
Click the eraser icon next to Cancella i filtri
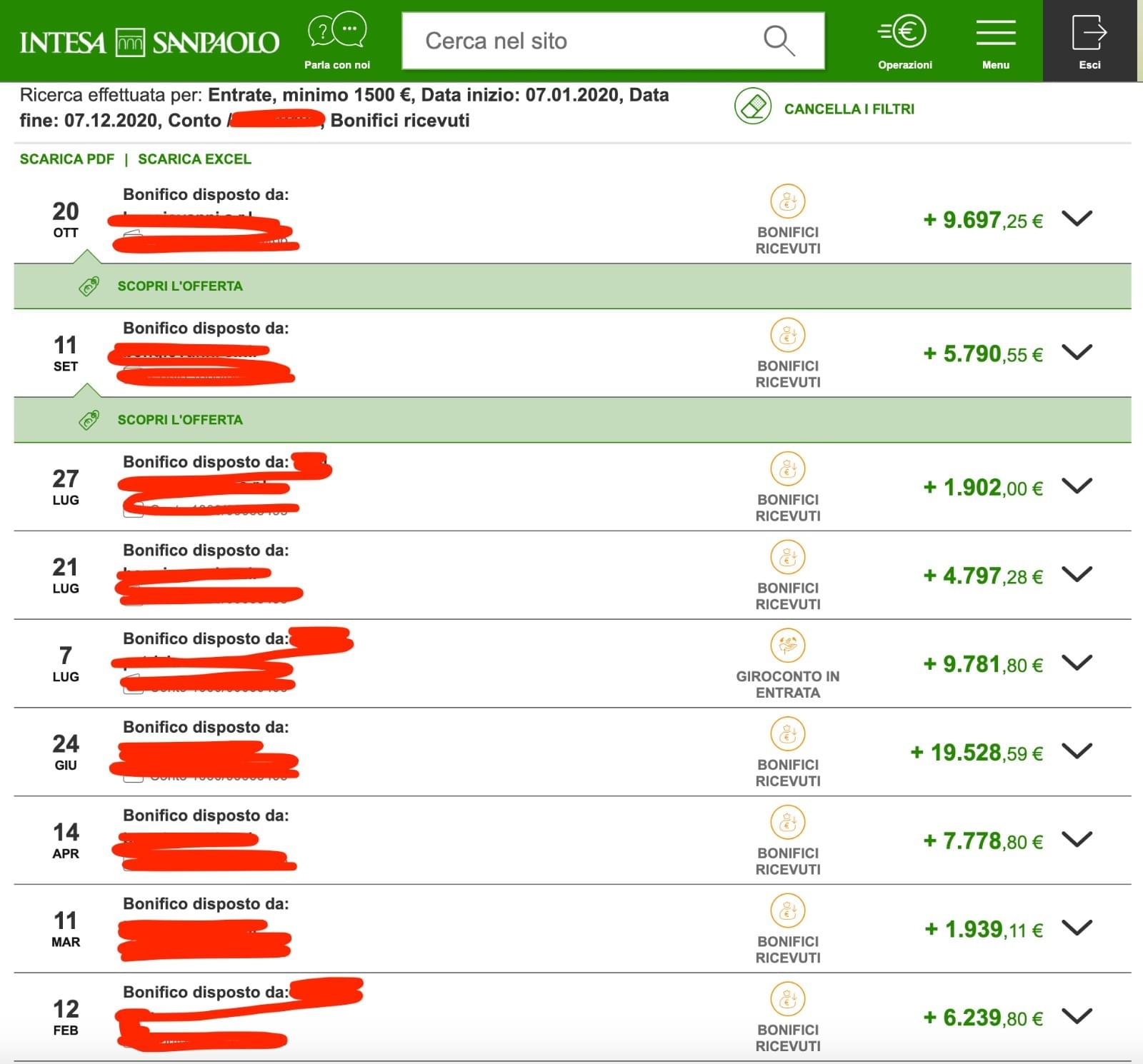(753, 106)
